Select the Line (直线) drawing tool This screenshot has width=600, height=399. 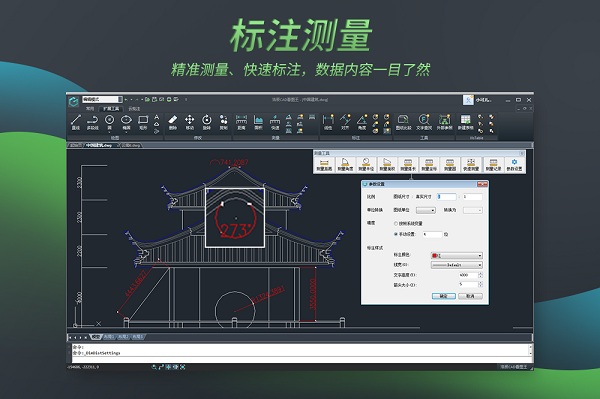(x=76, y=122)
